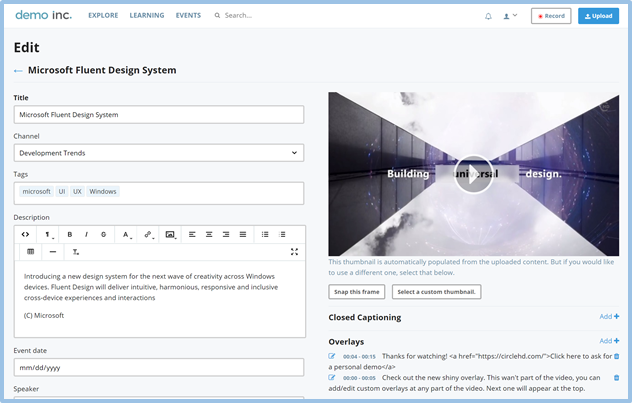Justify description text

[243, 234]
